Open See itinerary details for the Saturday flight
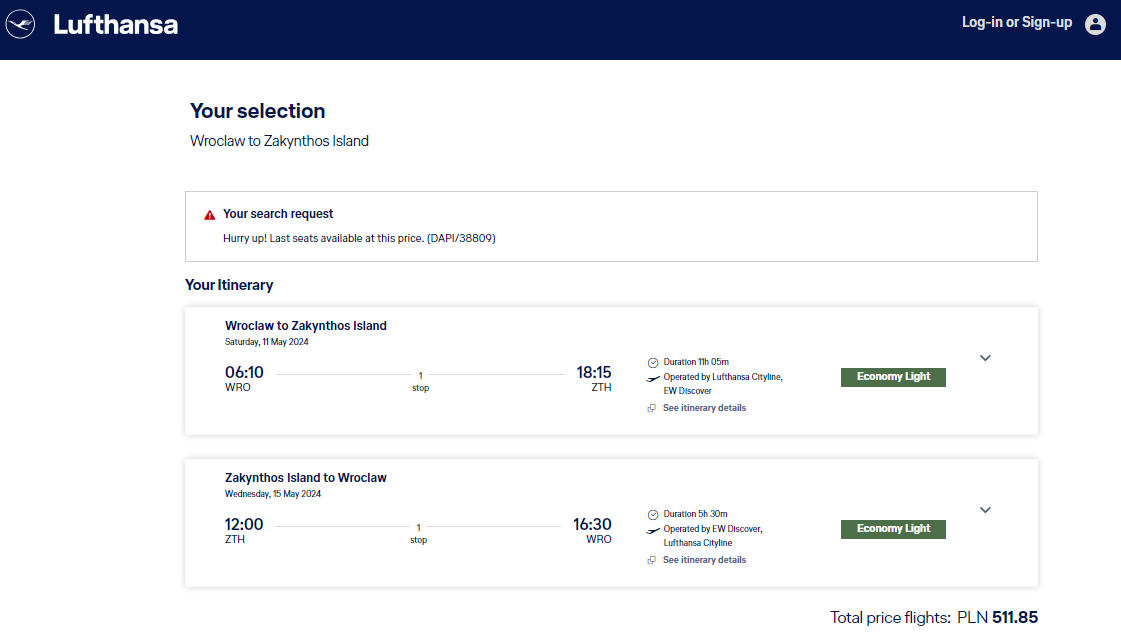Image resolution: width=1121 pixels, height=641 pixels. [x=704, y=408]
